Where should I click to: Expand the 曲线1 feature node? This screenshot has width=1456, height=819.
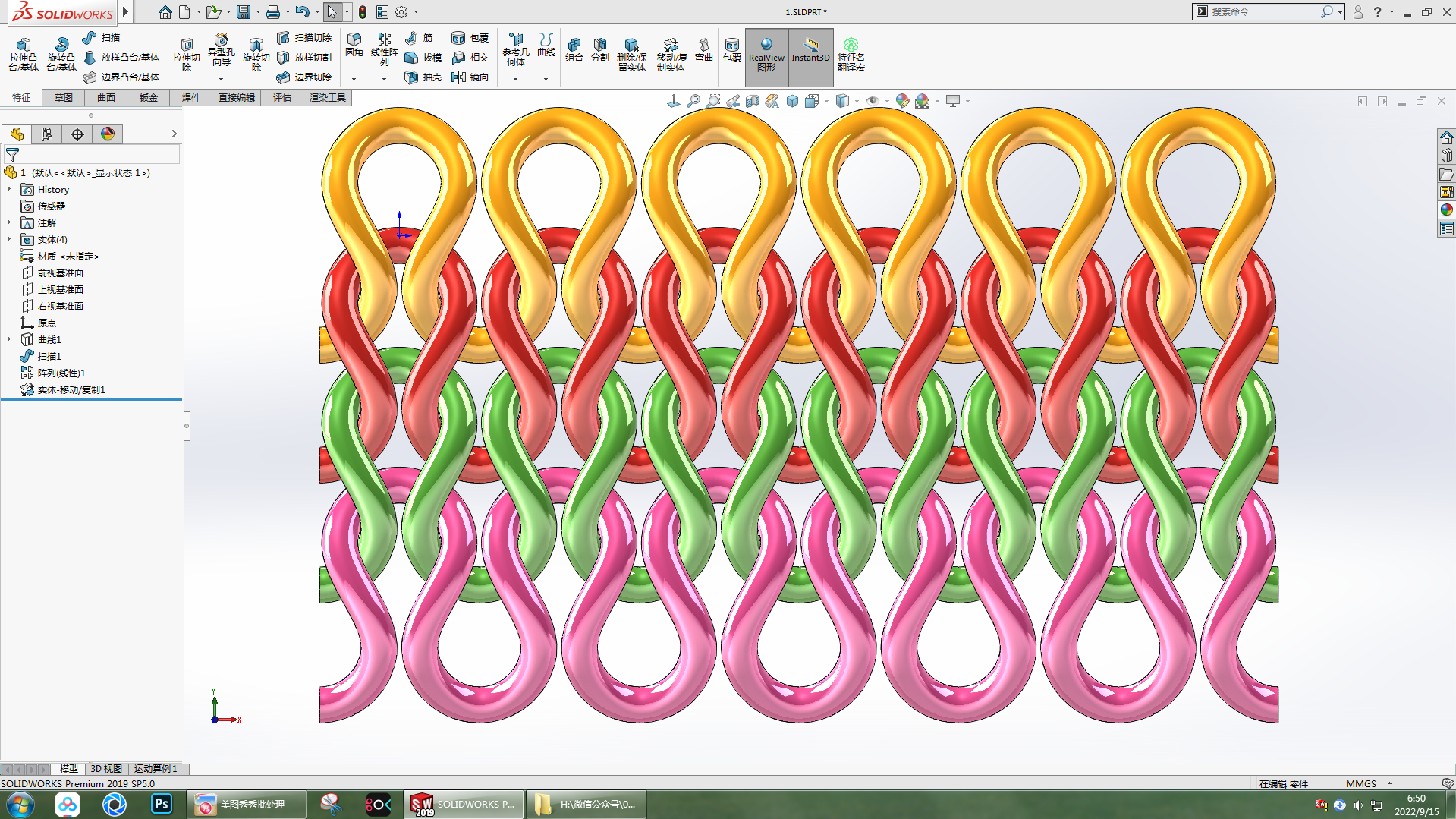tap(9, 339)
